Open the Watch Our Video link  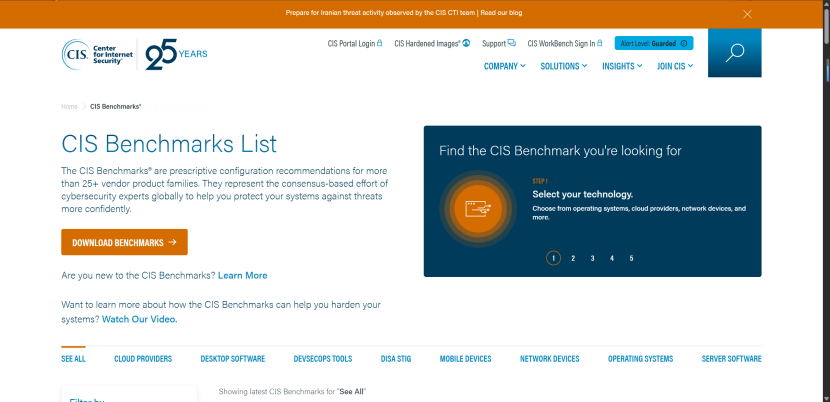140,319
